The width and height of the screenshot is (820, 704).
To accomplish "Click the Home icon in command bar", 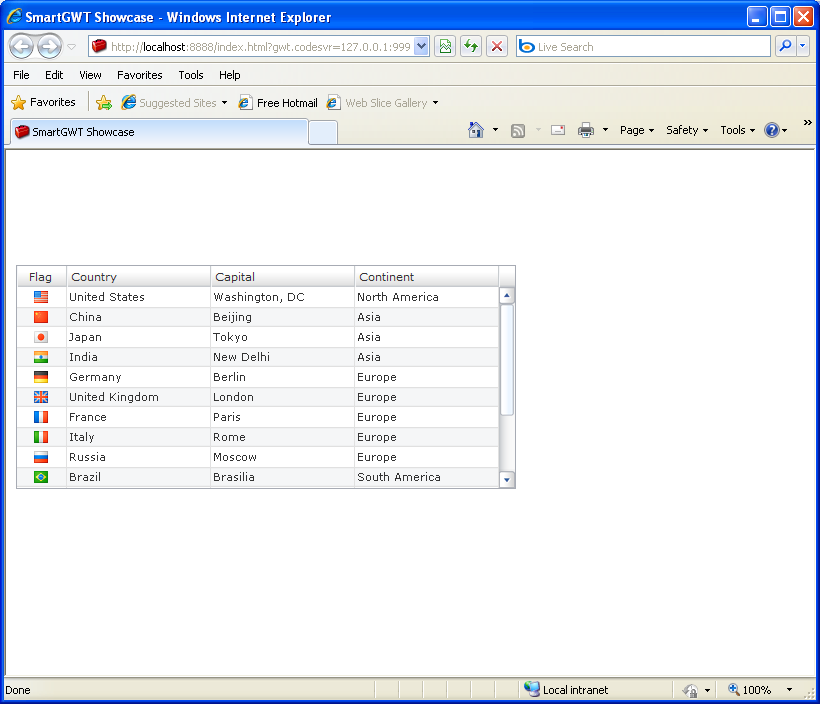I will (x=475, y=130).
